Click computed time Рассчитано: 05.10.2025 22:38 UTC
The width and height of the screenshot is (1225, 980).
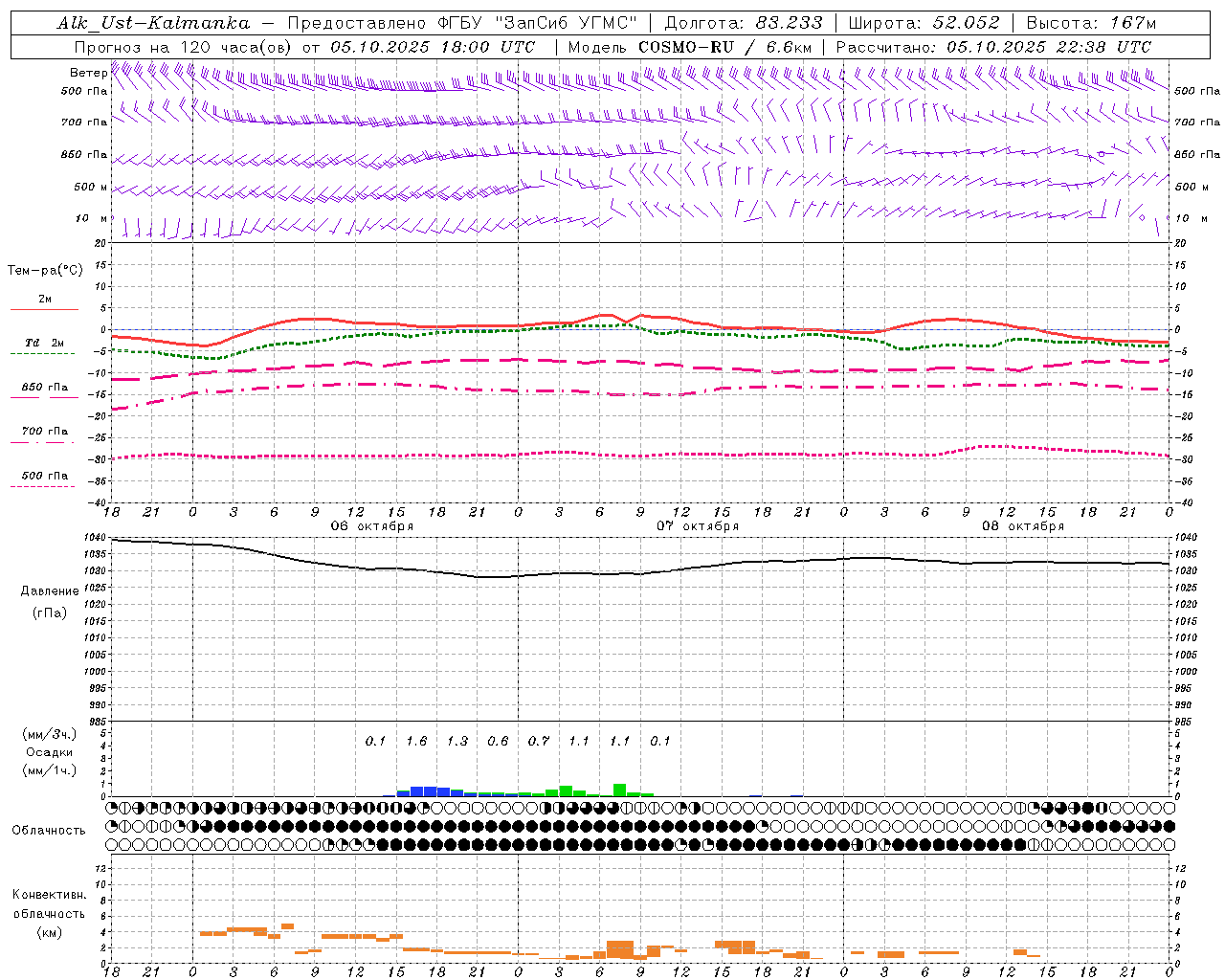point(993,47)
